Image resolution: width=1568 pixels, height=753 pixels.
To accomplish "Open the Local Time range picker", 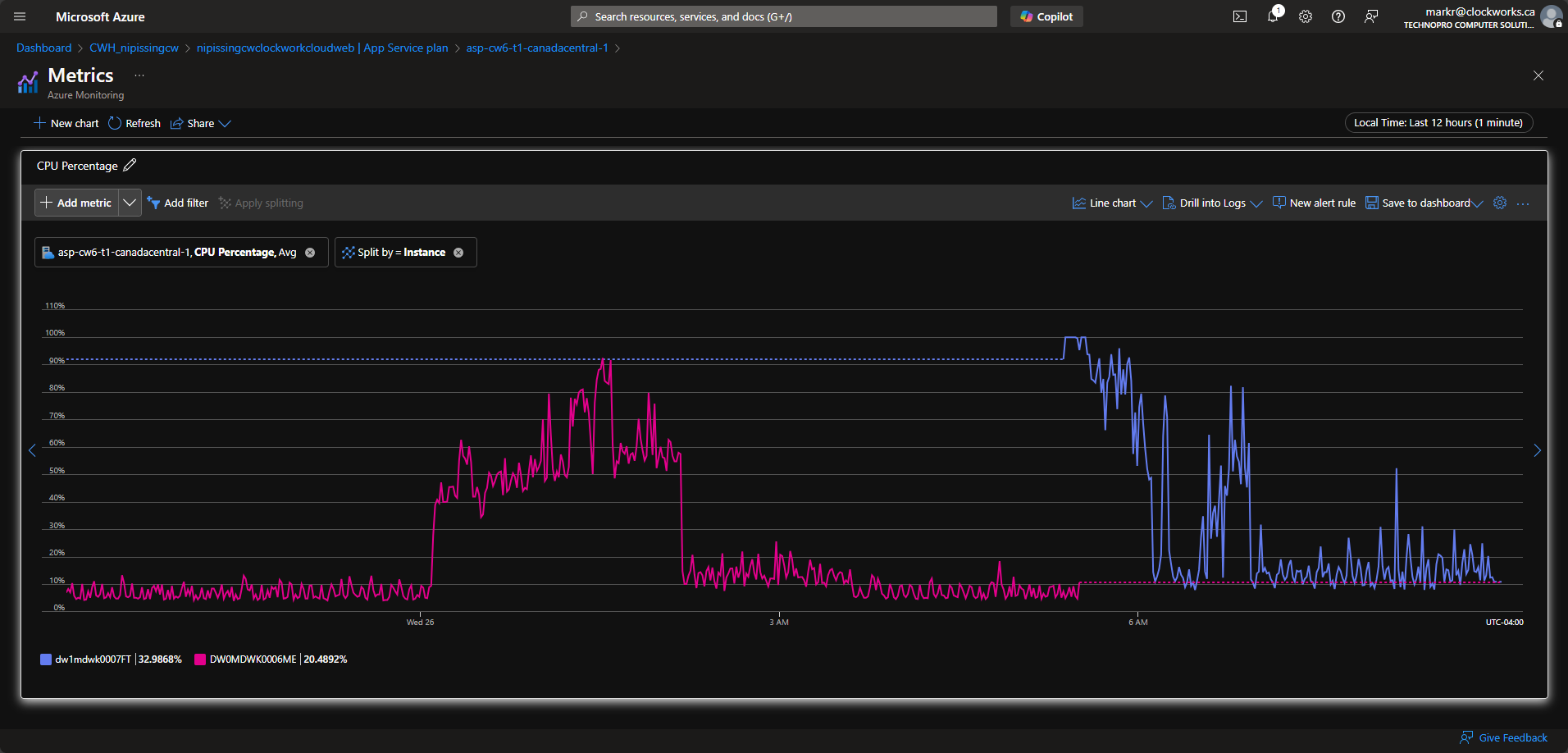I will (1438, 123).
